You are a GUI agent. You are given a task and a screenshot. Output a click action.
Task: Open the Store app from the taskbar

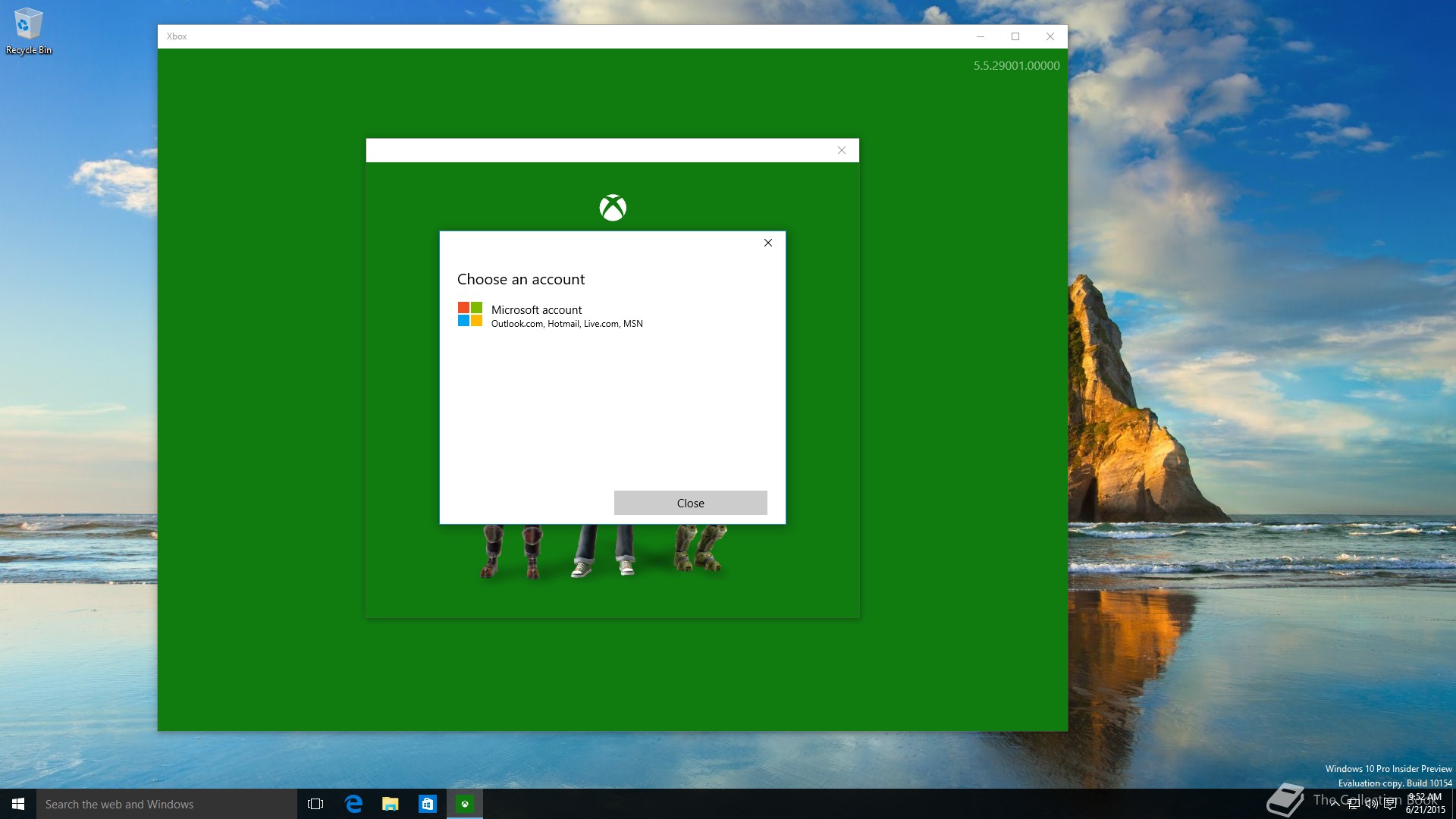point(428,804)
